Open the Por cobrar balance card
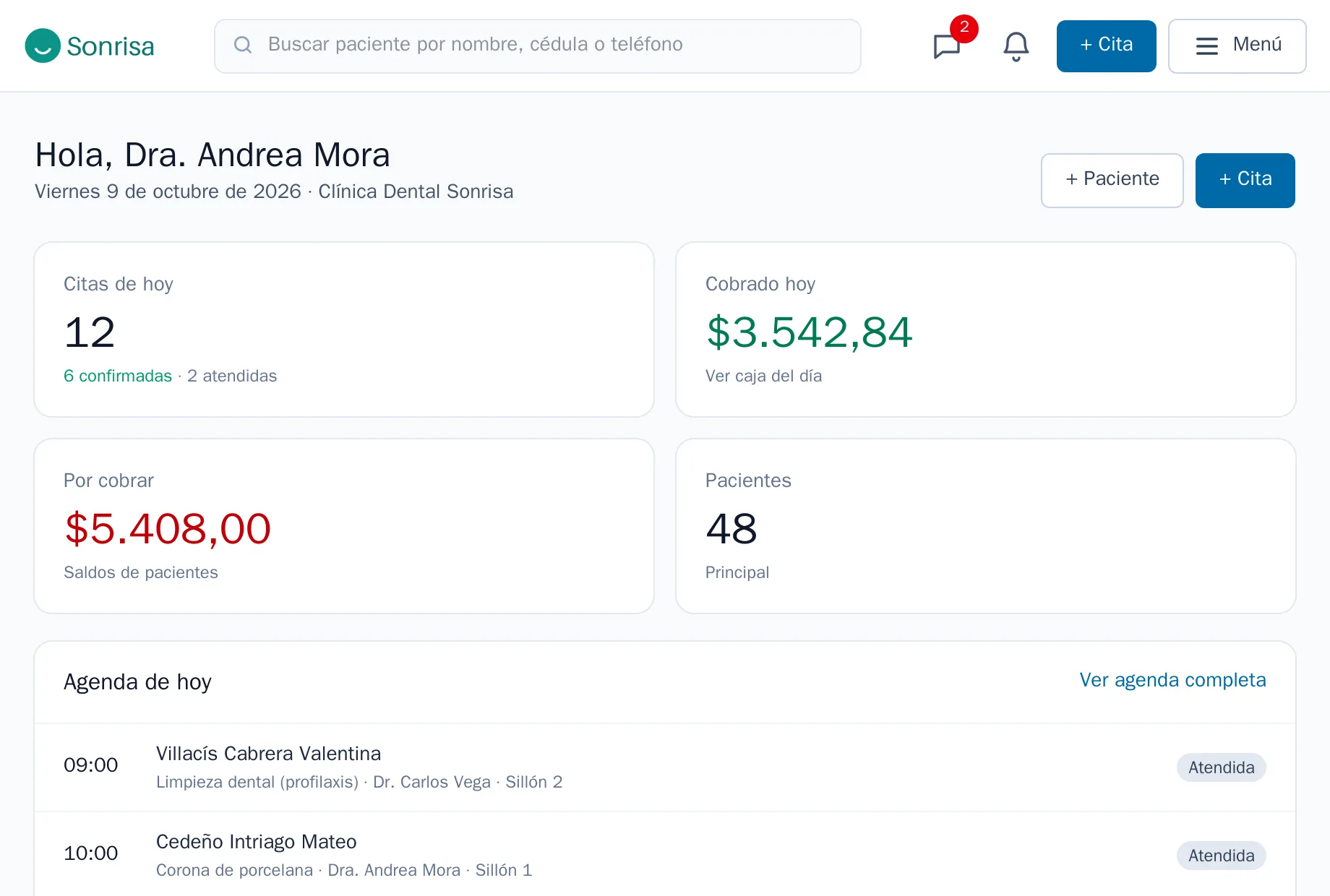Viewport: 1330px width, 896px height. point(344,526)
